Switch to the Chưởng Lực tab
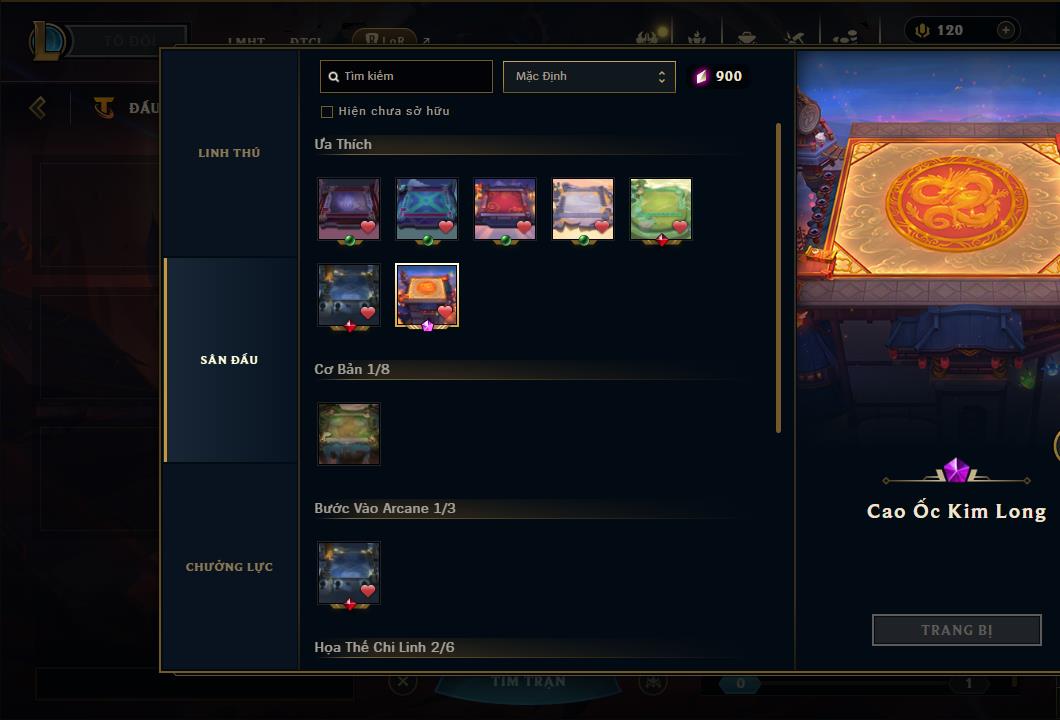This screenshot has width=1060, height=720. coord(229,567)
